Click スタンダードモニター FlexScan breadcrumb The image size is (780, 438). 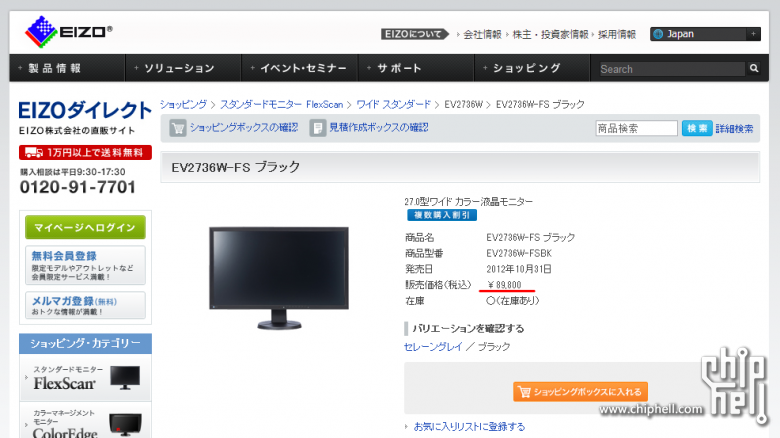282,105
